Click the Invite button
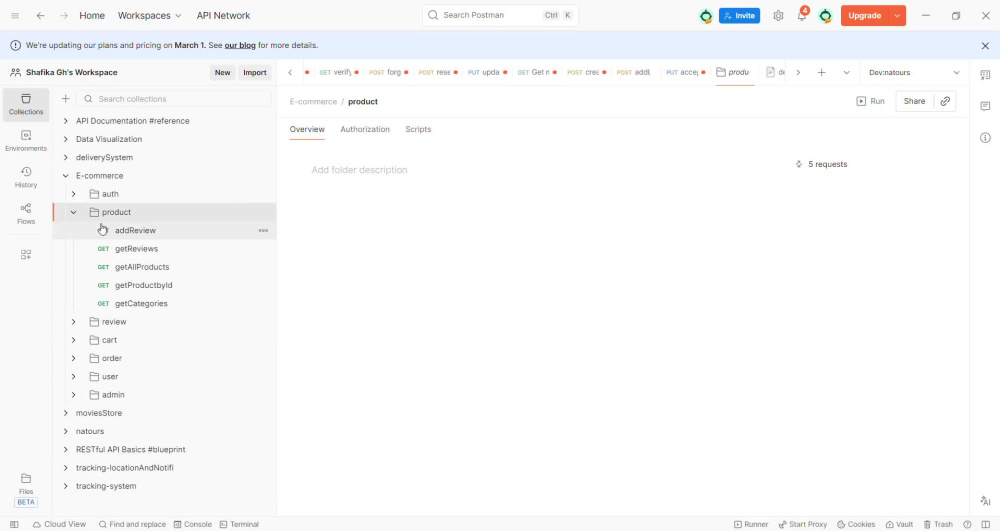 pos(739,15)
